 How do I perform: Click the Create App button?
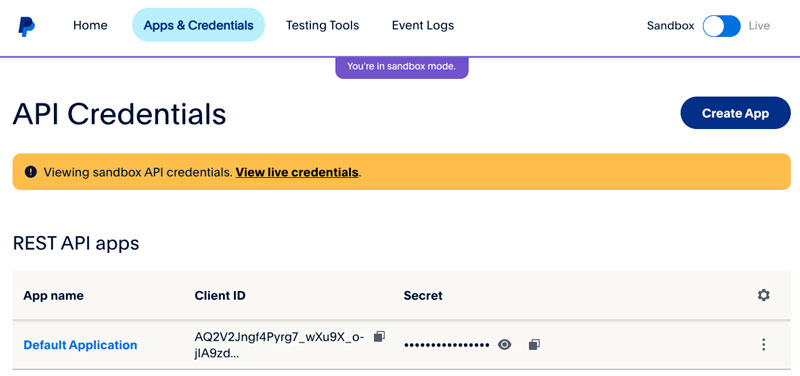point(735,113)
